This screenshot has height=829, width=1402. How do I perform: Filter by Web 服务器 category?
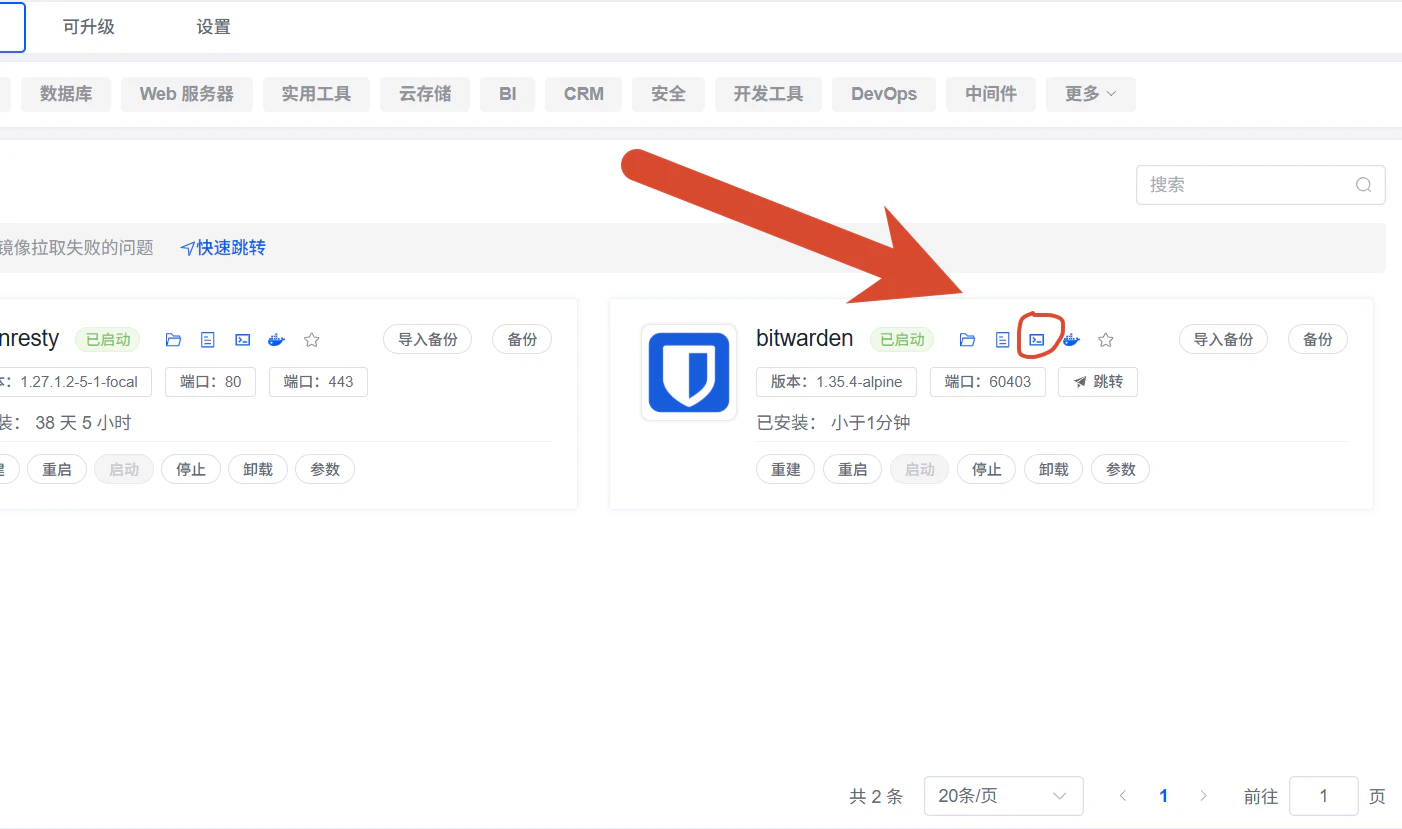(x=187, y=94)
